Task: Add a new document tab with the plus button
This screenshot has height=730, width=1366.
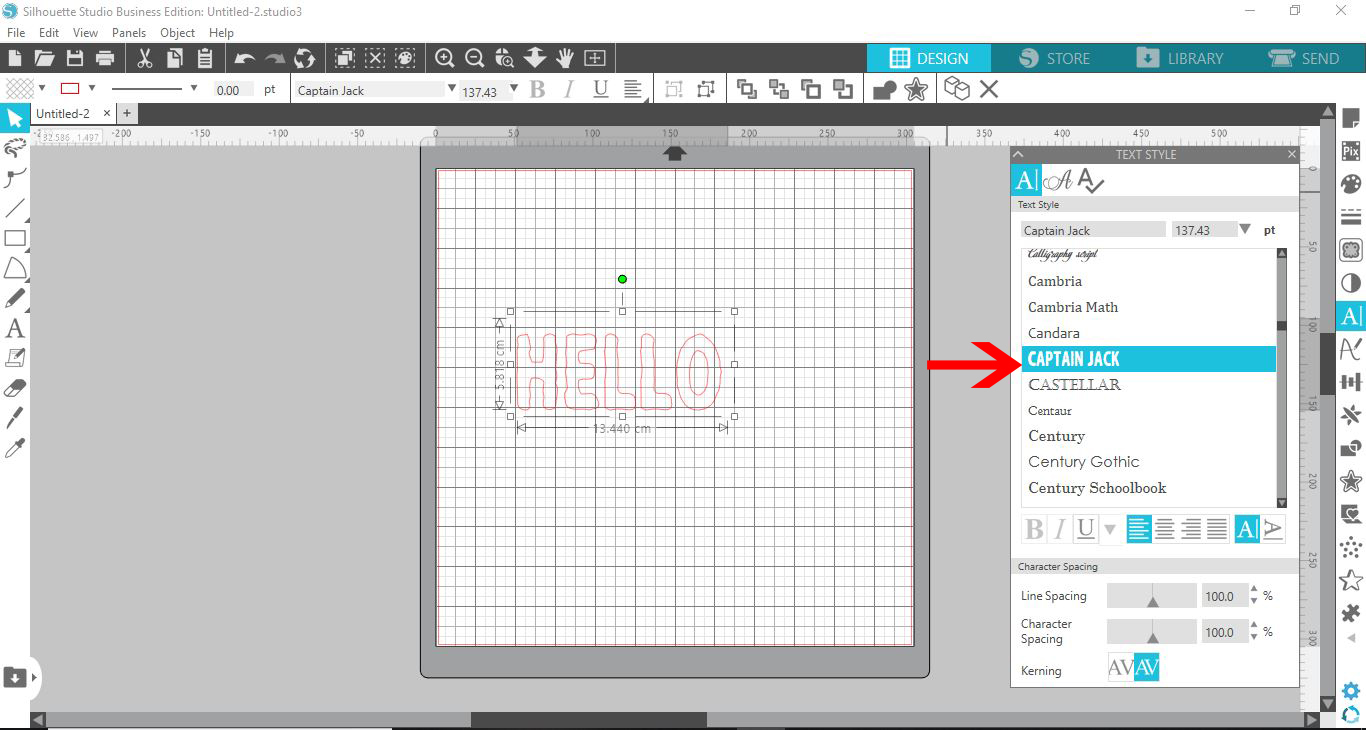Action: [127, 114]
